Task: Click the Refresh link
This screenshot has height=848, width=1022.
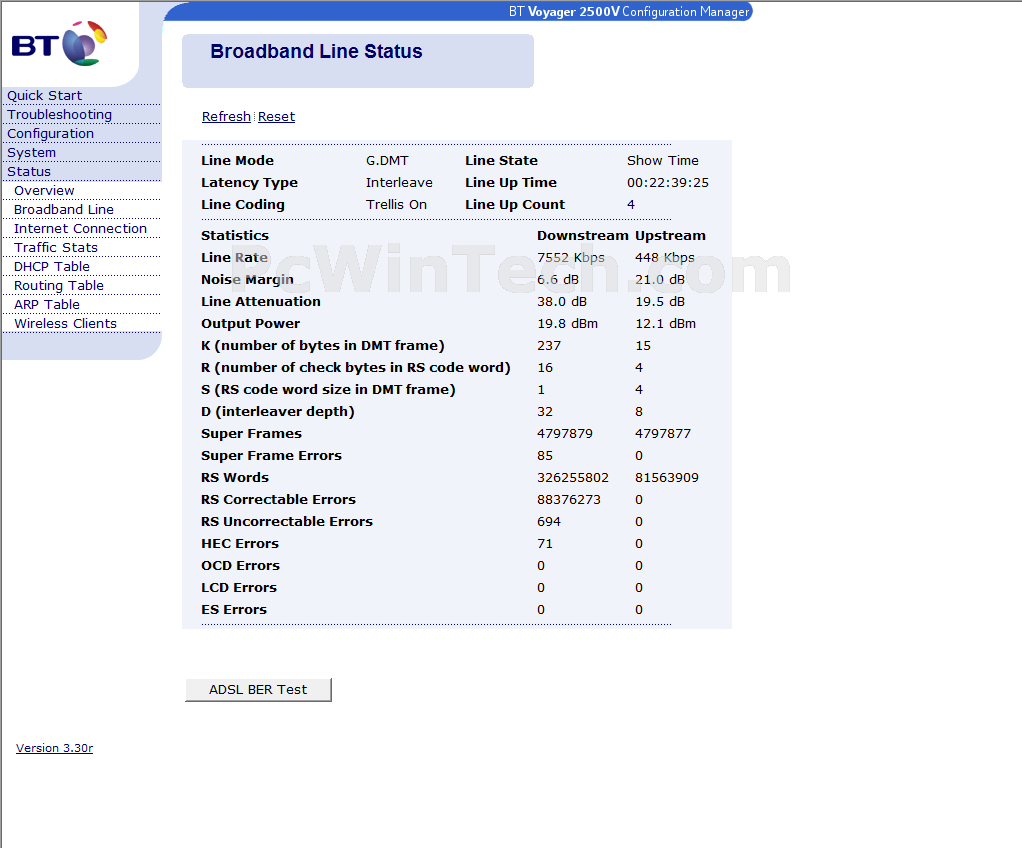Action: click(x=226, y=117)
